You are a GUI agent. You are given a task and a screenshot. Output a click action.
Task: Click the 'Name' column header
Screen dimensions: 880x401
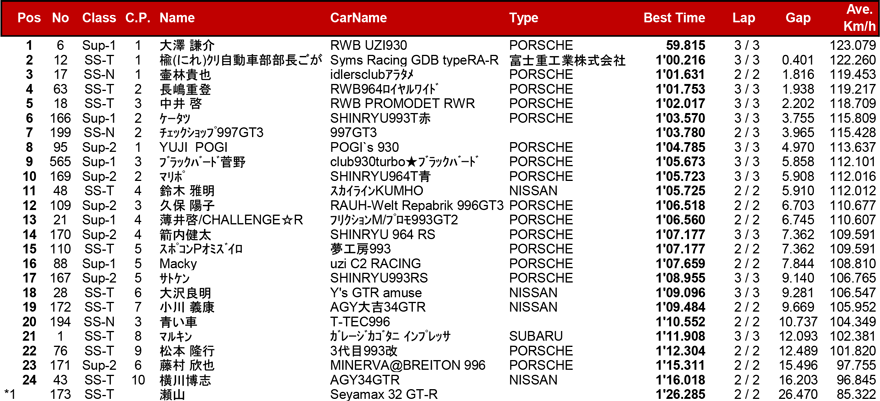pos(177,18)
